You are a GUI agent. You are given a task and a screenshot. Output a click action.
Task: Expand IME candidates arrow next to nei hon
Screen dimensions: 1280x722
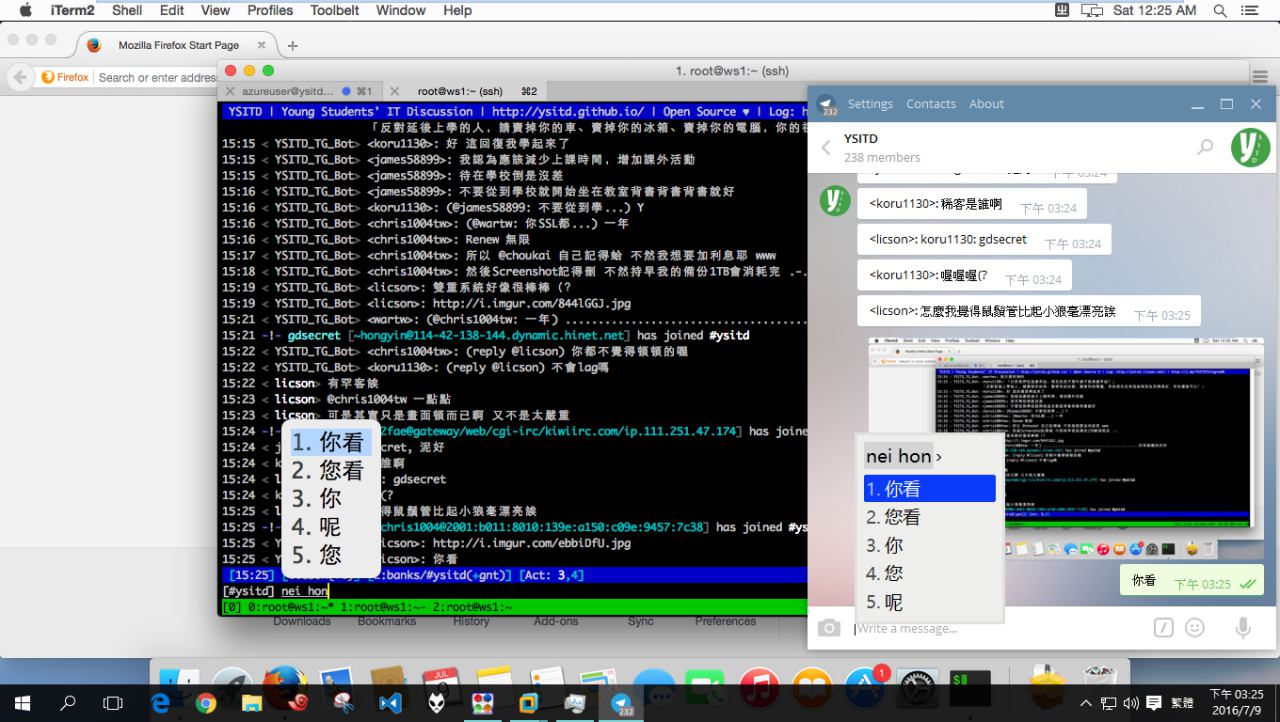pos(939,457)
